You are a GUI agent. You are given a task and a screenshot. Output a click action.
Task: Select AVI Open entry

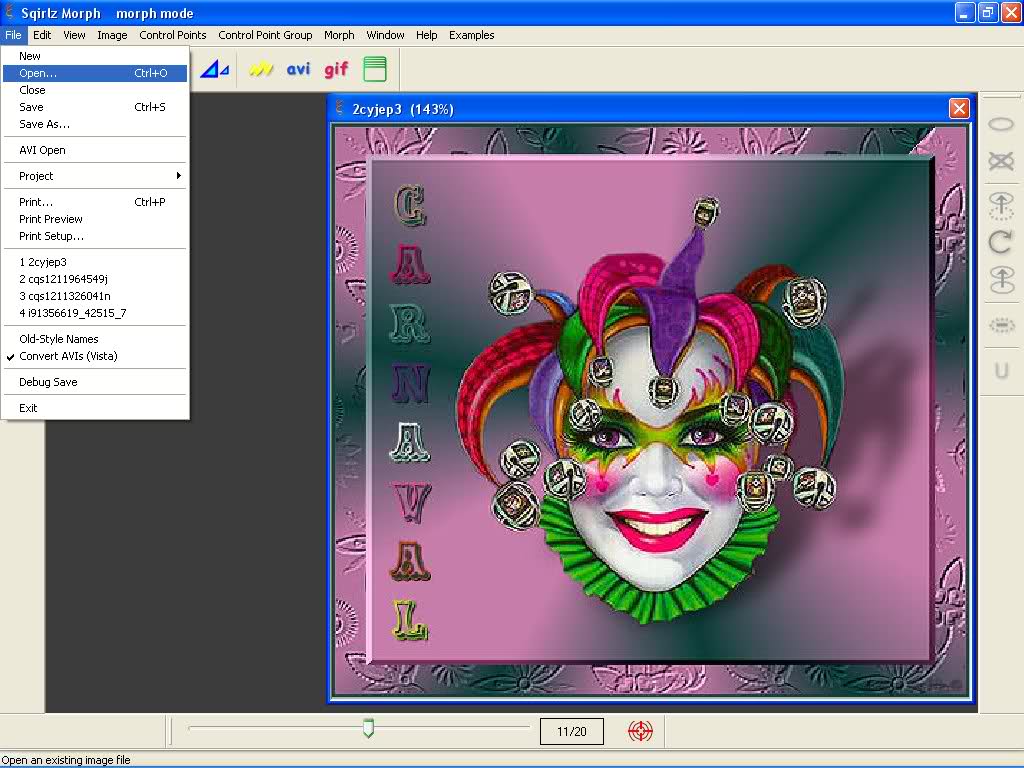(95, 150)
